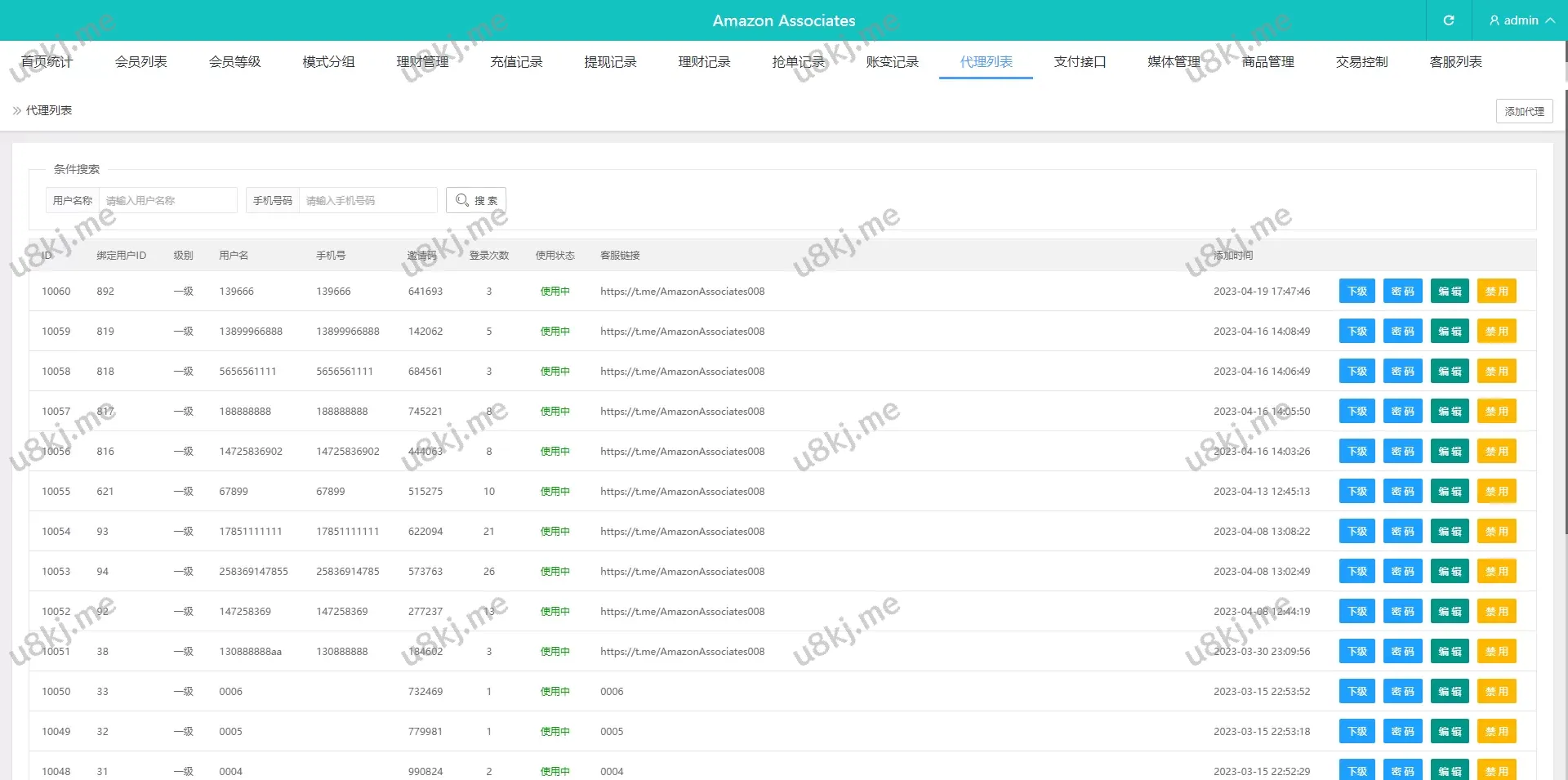The width and height of the screenshot is (1568, 780).
Task: Click the refresh icon in top header
Action: pyautogui.click(x=1448, y=20)
